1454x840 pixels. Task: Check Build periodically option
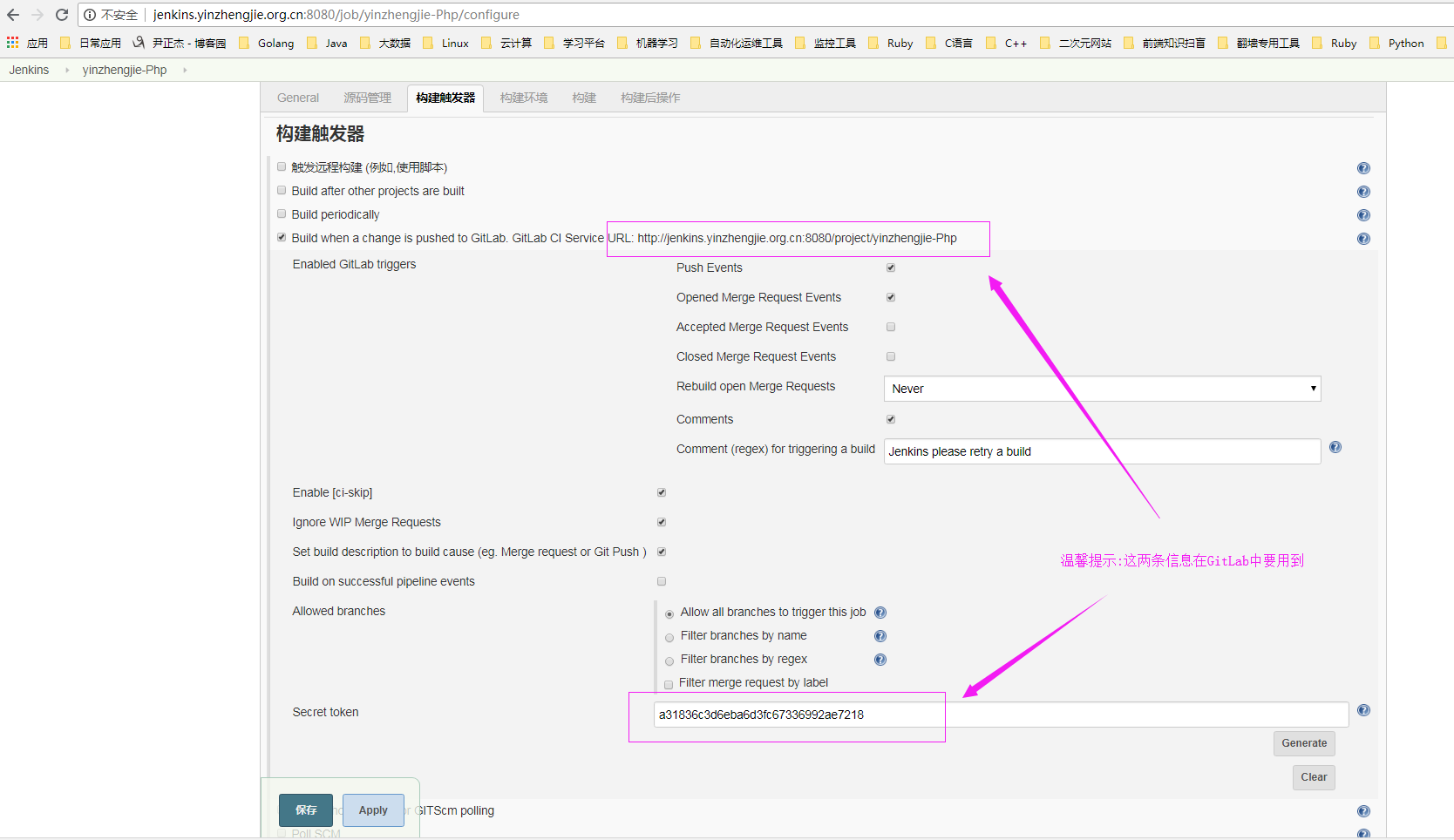[x=282, y=213]
